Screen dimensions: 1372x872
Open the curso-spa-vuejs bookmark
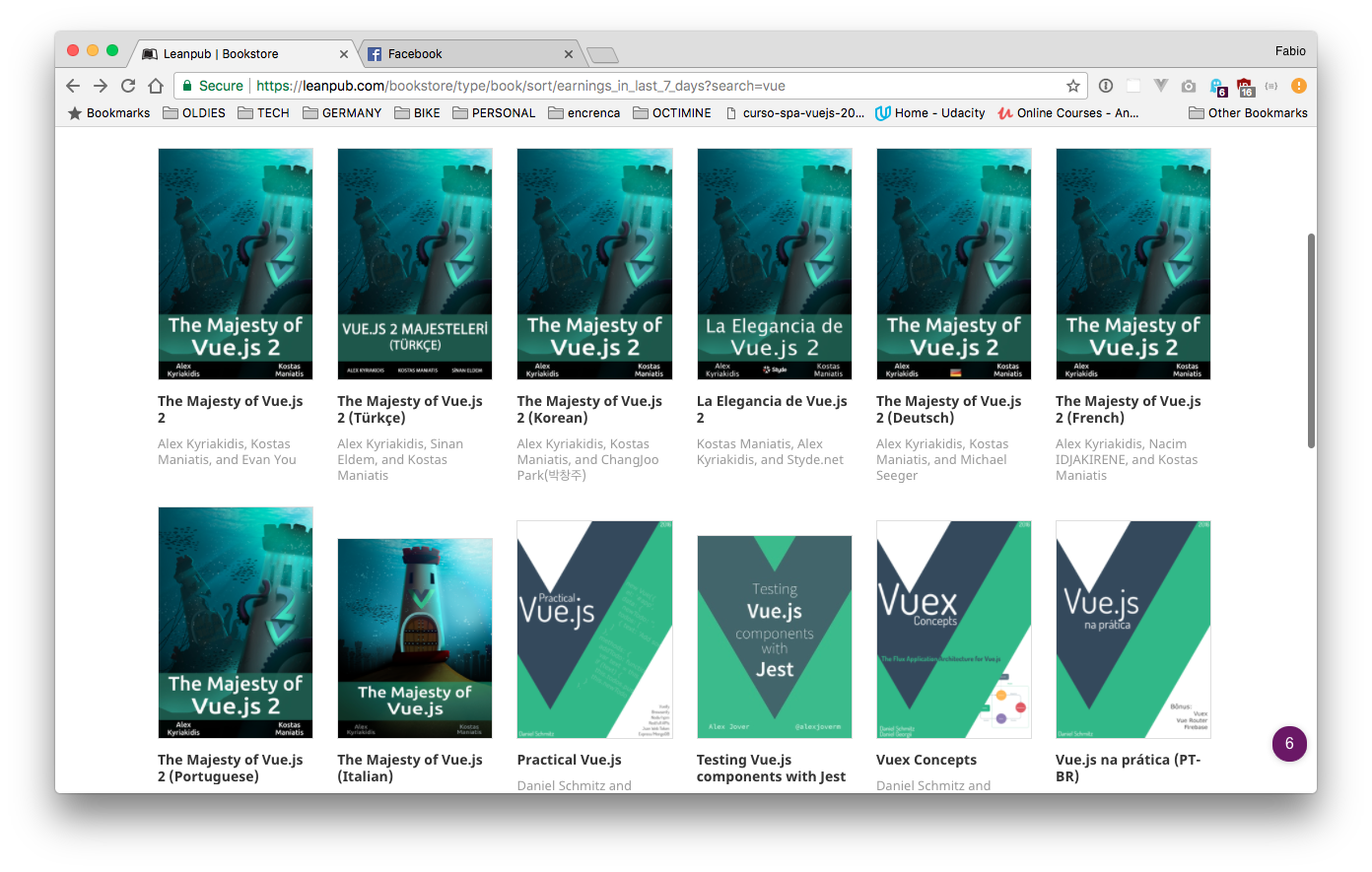(x=795, y=113)
